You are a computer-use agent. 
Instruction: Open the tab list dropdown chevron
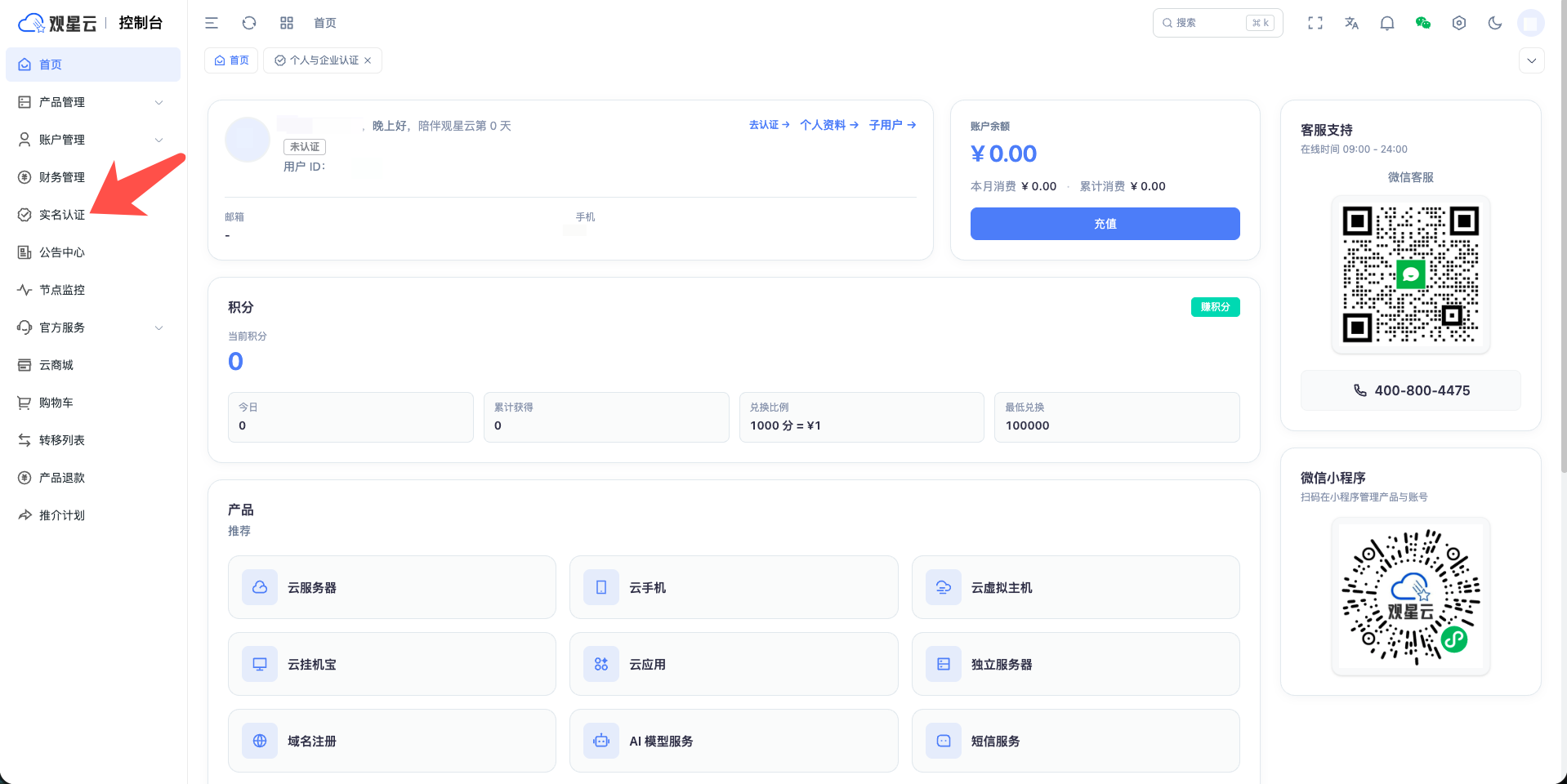(1532, 60)
